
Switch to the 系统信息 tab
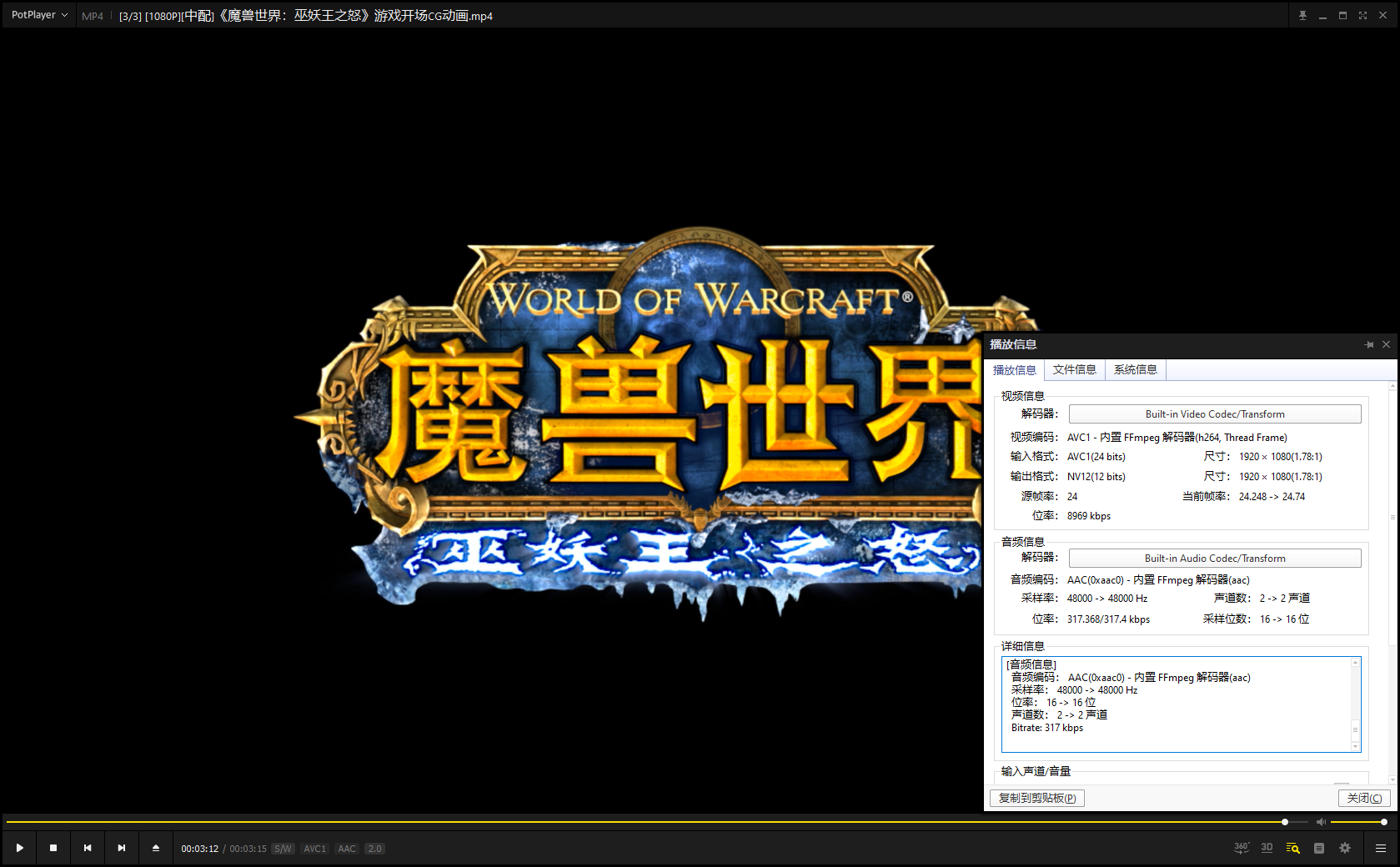point(1135,369)
